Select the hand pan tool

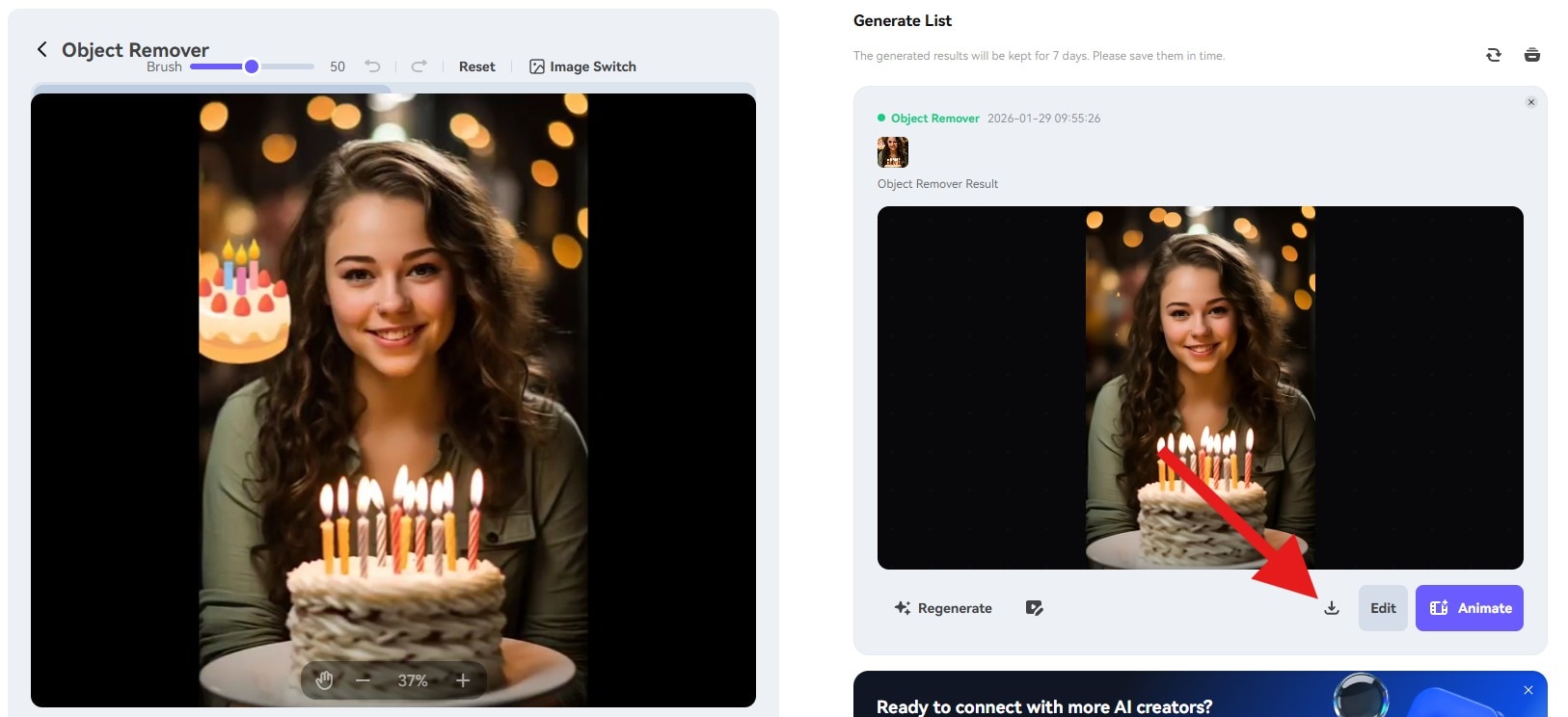point(324,680)
